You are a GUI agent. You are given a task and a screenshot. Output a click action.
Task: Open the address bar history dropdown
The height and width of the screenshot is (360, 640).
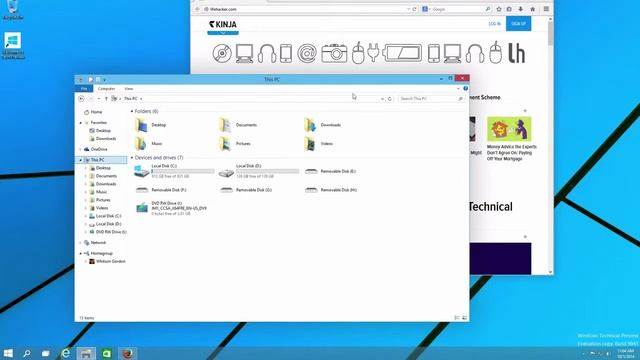tap(382, 99)
